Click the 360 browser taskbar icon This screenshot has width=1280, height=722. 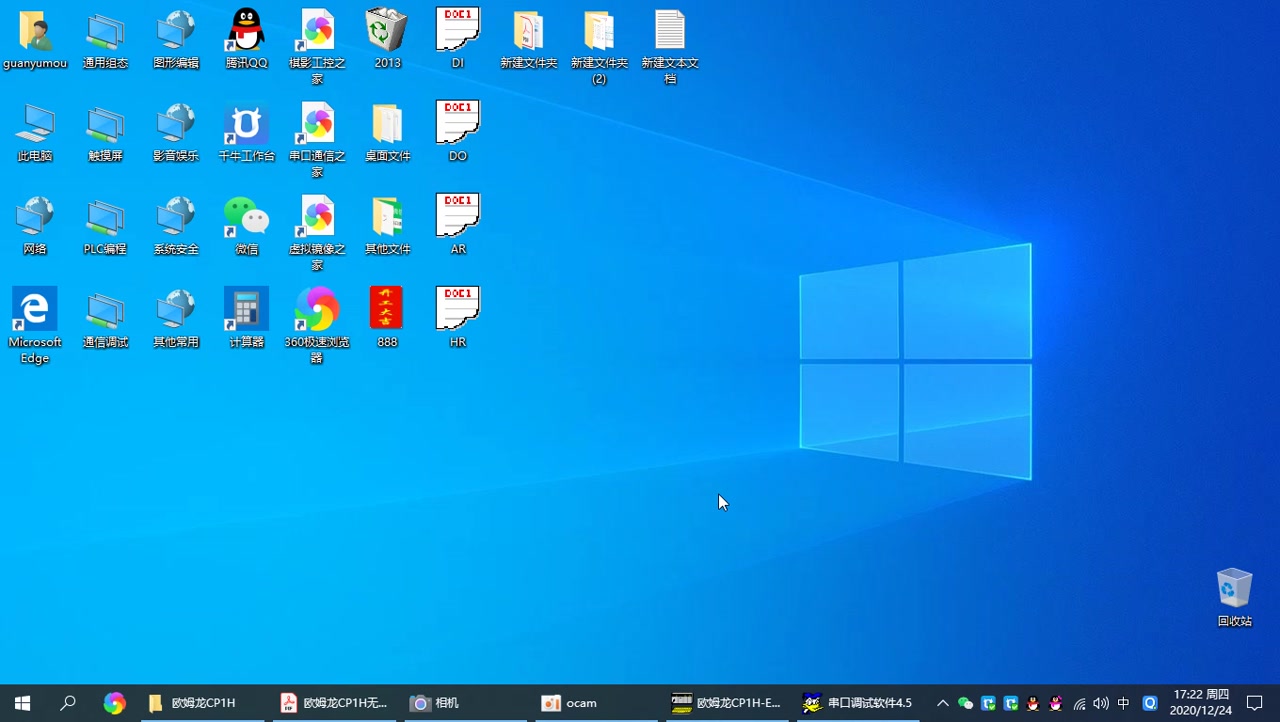(x=114, y=703)
